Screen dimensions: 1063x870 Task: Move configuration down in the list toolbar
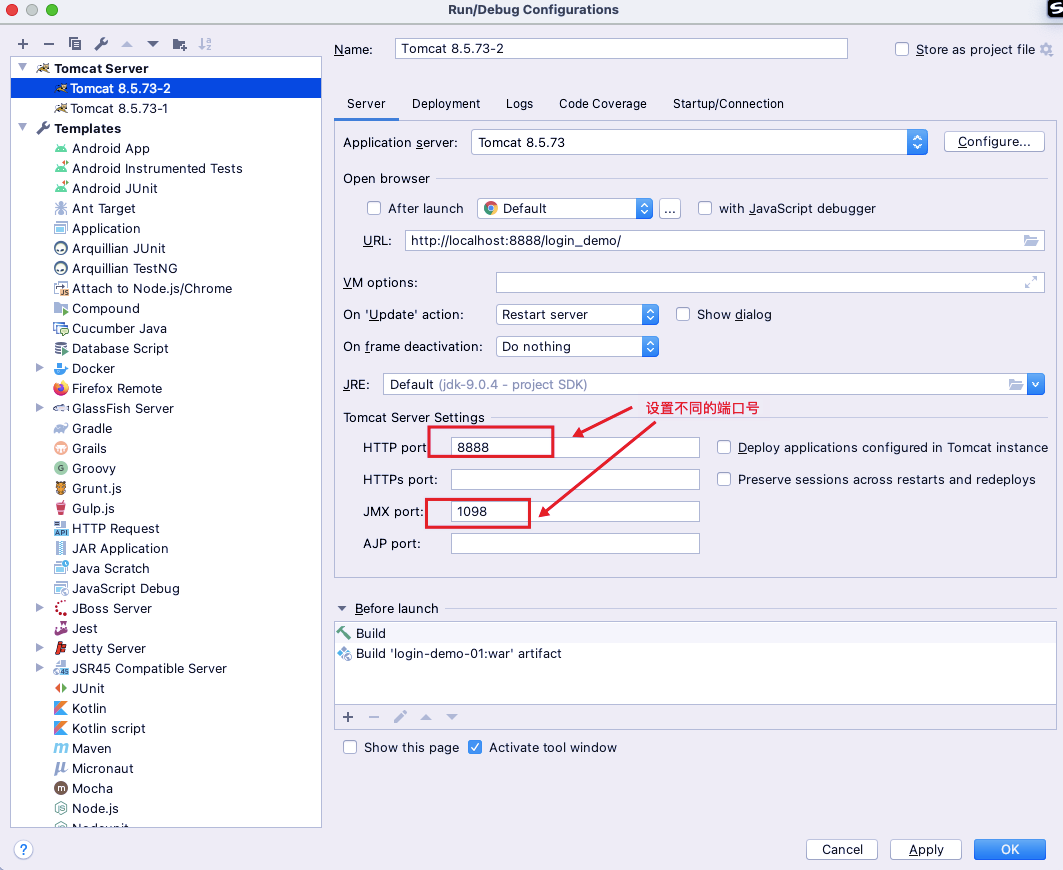pos(153,44)
